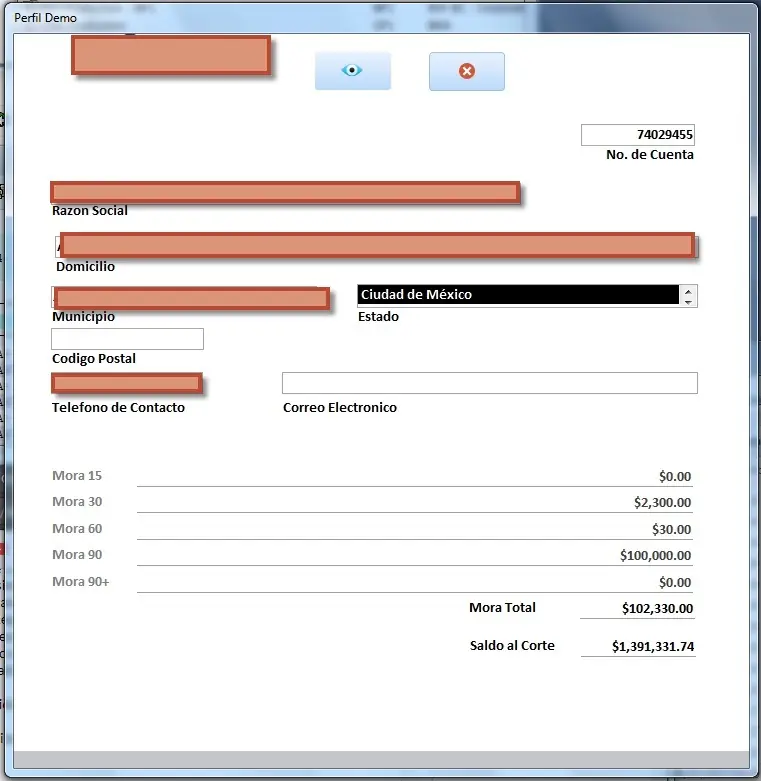Click the Codigo Postal input field
The height and width of the screenshot is (781, 761).
pos(127,339)
